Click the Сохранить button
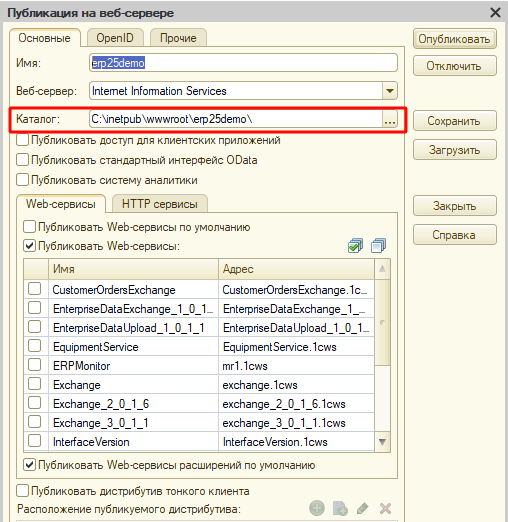Image resolution: width=508 pixels, height=522 pixels. pos(454,121)
